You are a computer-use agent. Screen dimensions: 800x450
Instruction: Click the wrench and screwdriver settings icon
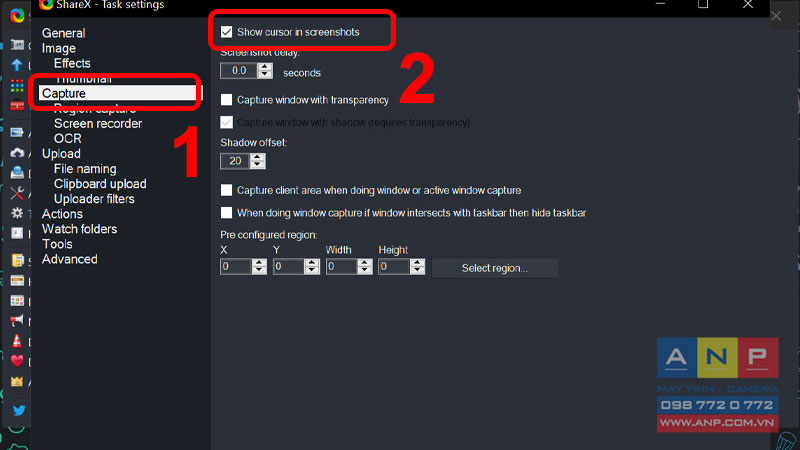coord(17,193)
